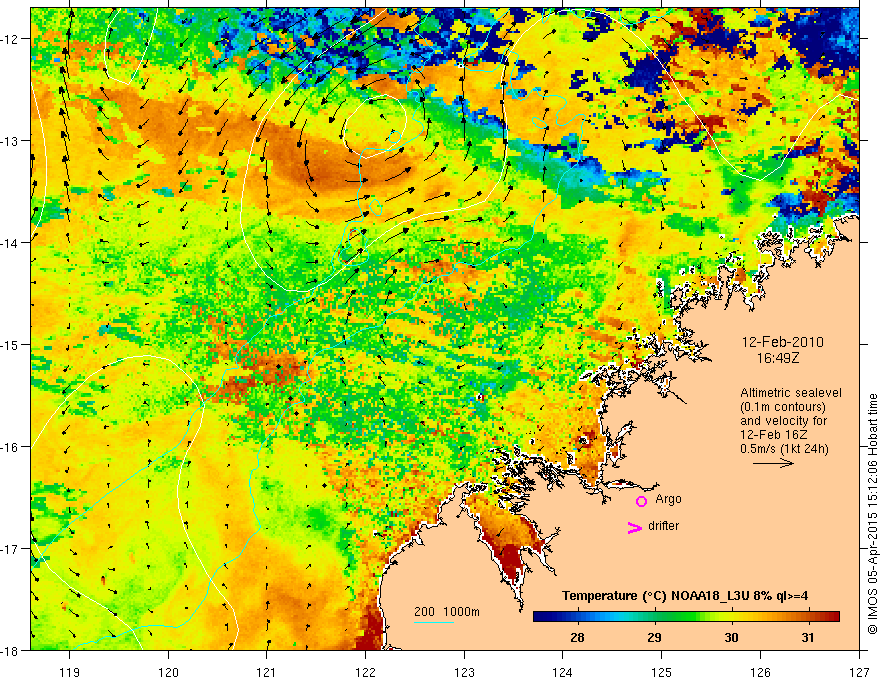Click the '200 1000m' depth label
This screenshot has height=680, width=880.
[x=447, y=612]
